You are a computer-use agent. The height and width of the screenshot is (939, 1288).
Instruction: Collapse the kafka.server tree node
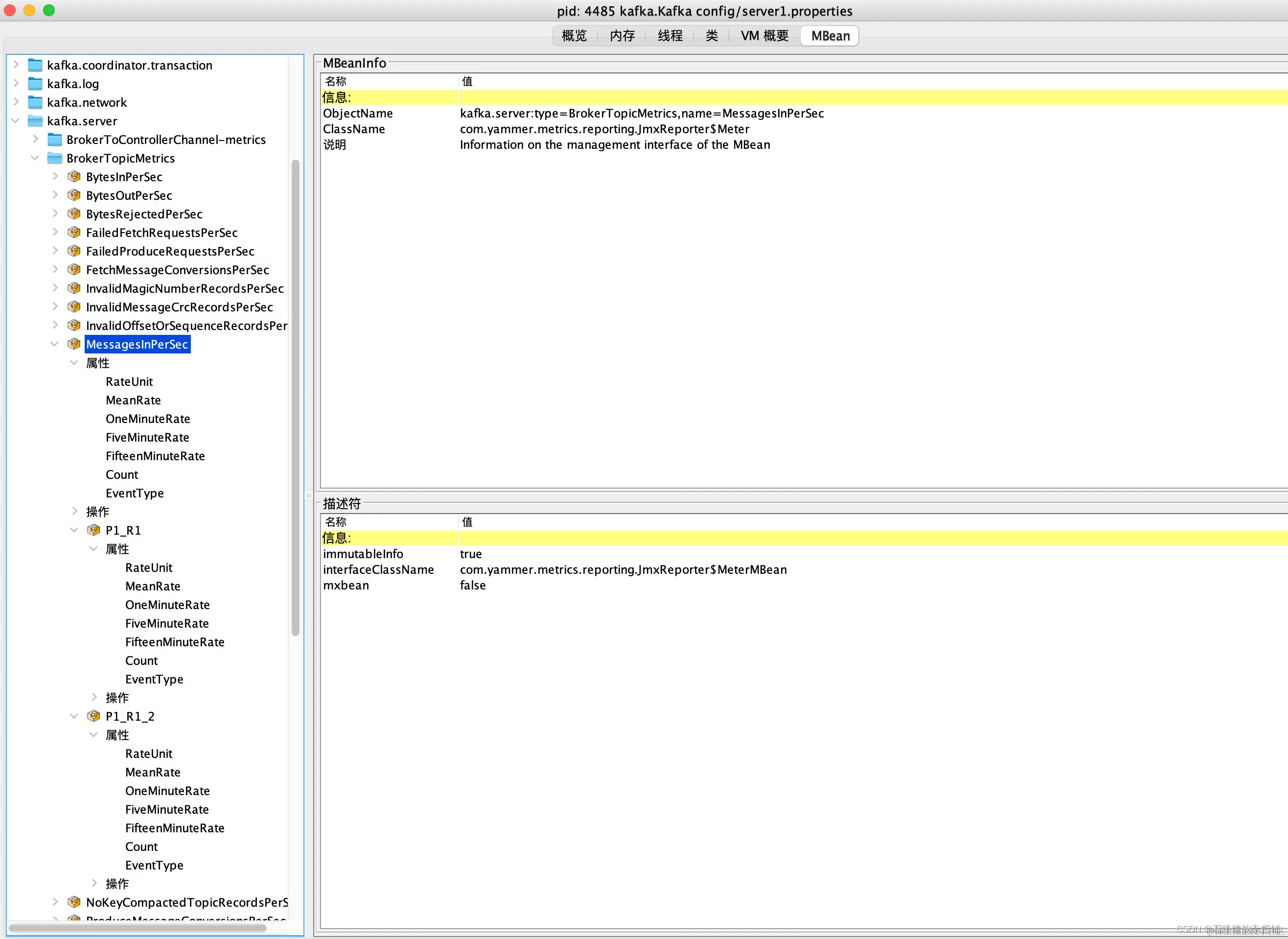pyautogui.click(x=16, y=121)
